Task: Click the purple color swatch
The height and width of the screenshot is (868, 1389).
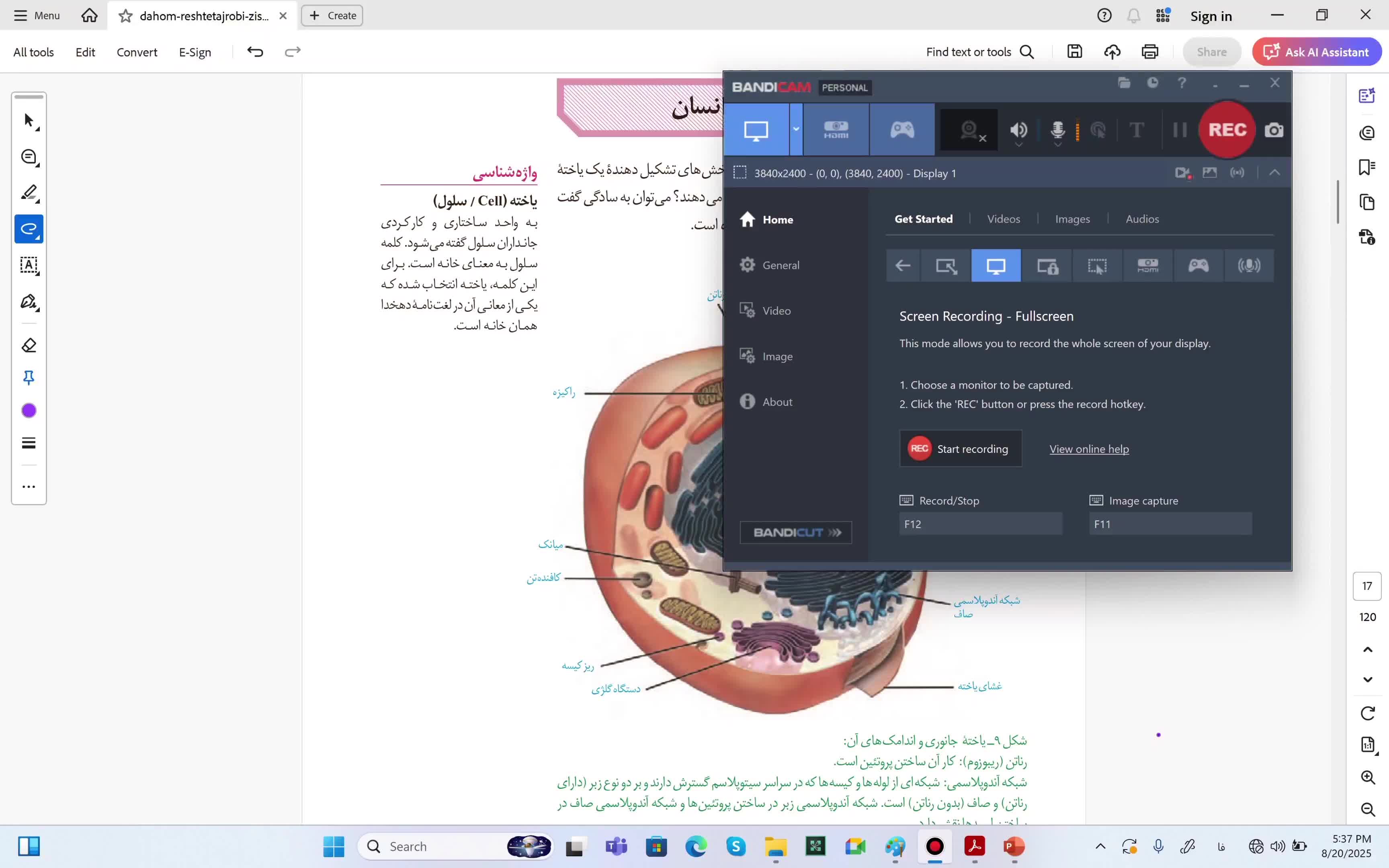Action: 29,410
